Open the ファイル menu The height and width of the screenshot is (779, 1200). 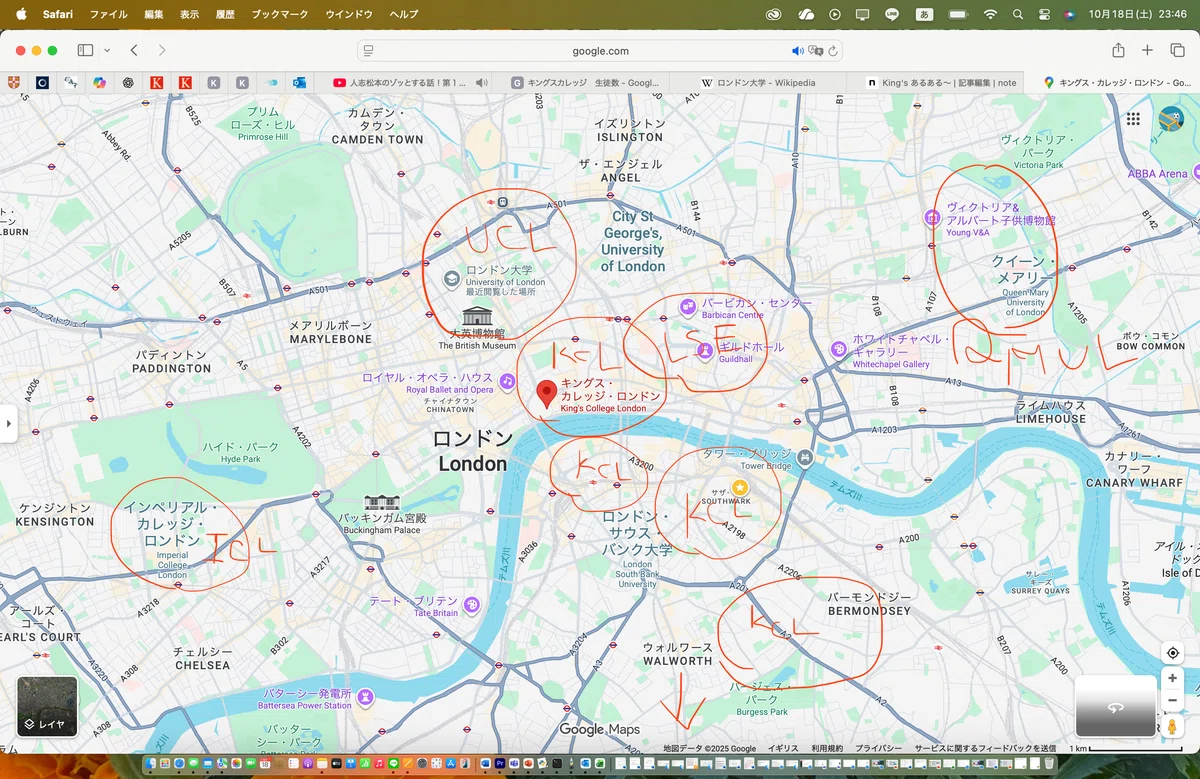(x=108, y=14)
